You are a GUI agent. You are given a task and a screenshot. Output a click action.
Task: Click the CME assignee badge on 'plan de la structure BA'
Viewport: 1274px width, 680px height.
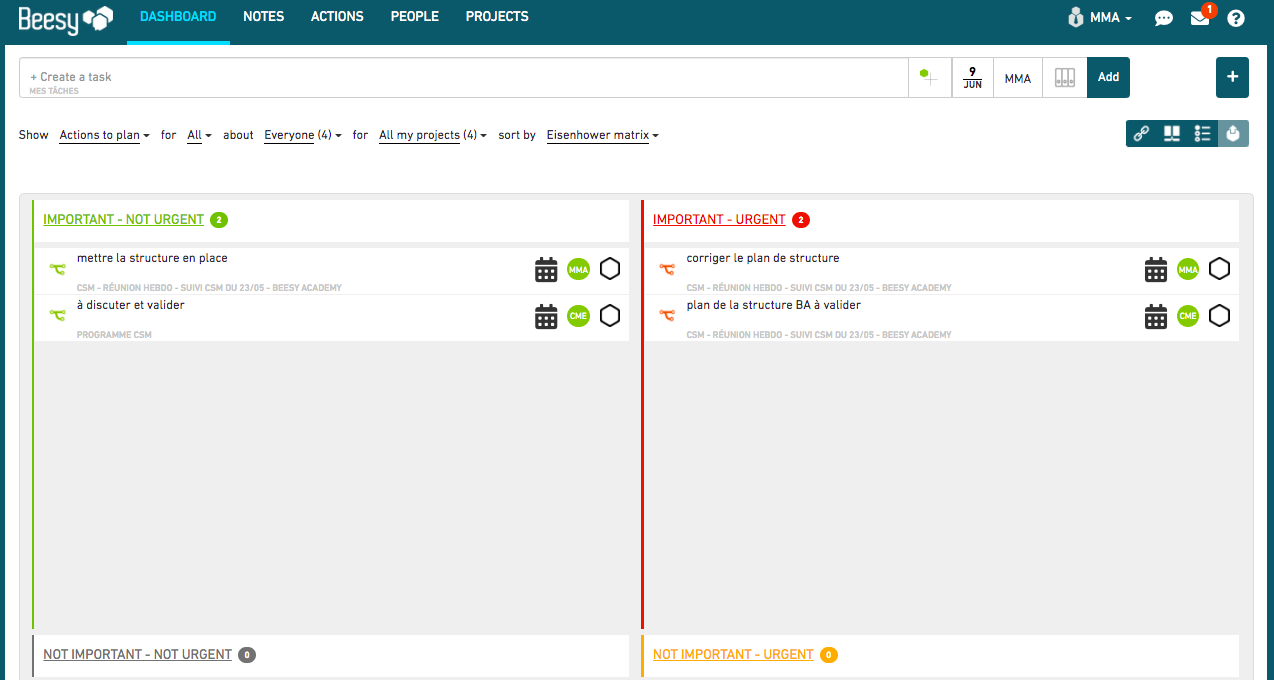[1187, 316]
